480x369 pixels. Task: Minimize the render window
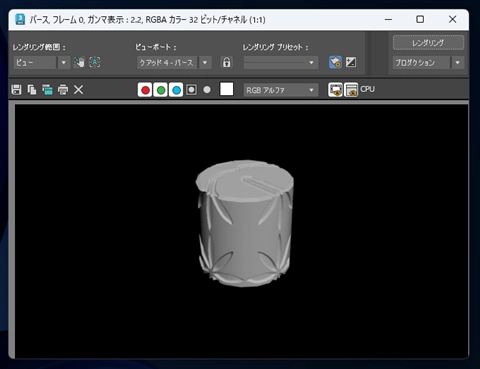click(x=388, y=19)
